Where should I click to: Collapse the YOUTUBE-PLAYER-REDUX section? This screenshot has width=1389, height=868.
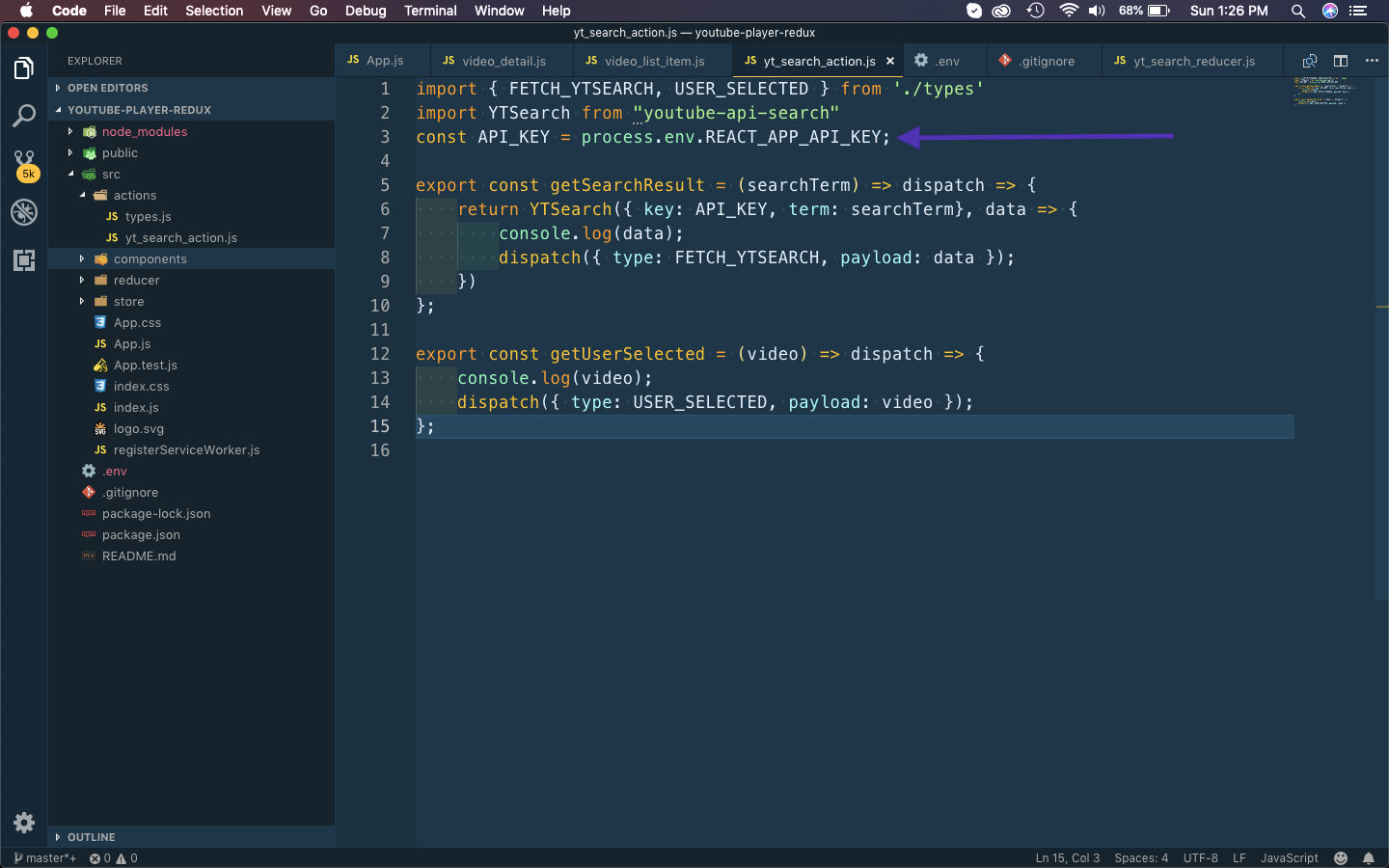point(191,110)
